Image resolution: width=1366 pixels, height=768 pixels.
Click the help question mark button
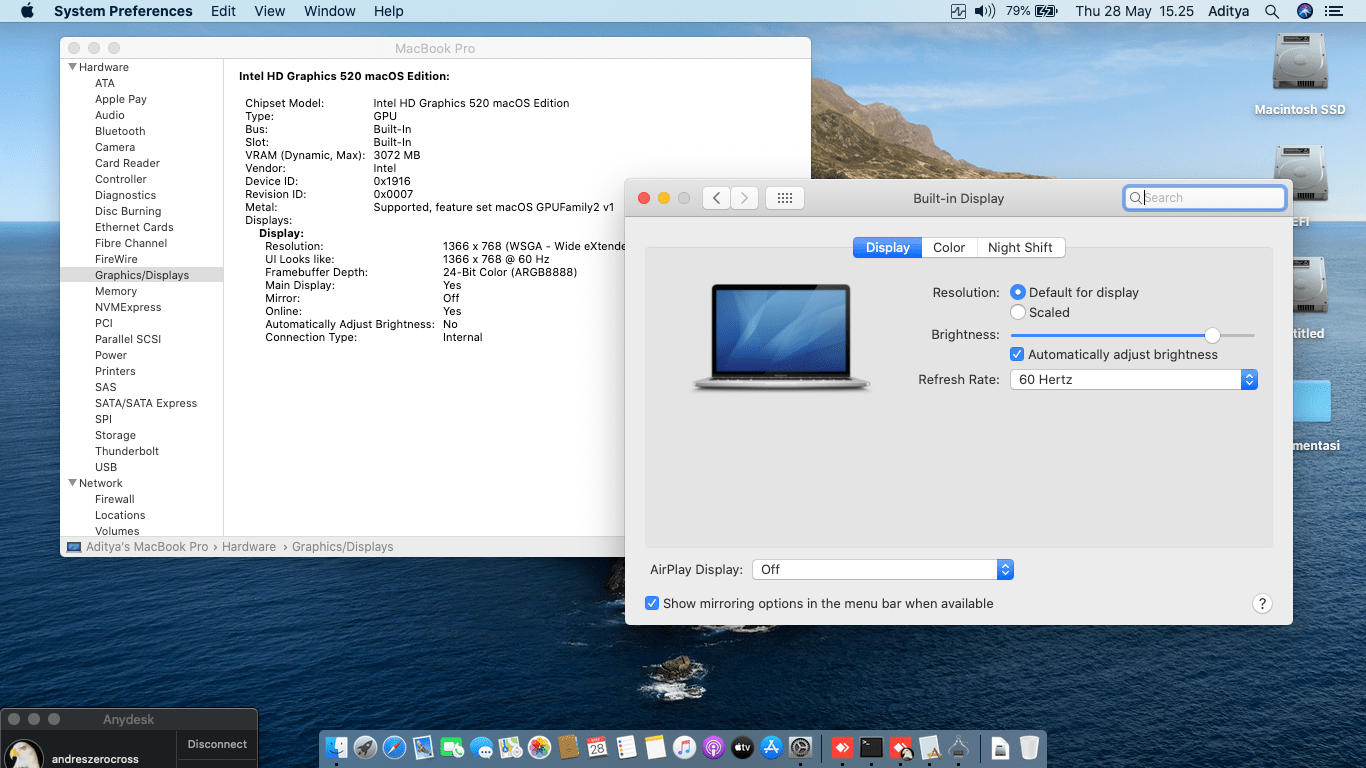1262,603
